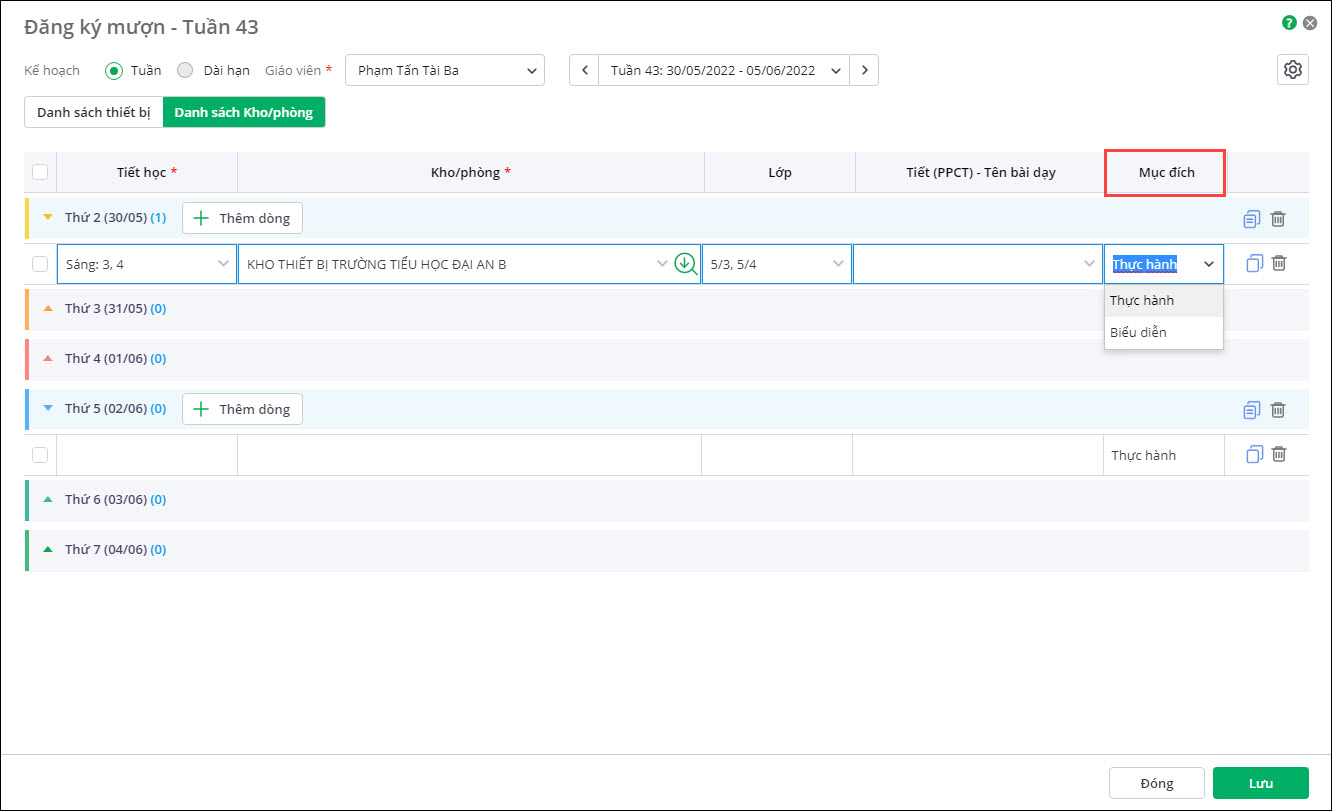The height and width of the screenshot is (811, 1332).
Task: Select the Dài hạn radio button
Action: (x=185, y=70)
